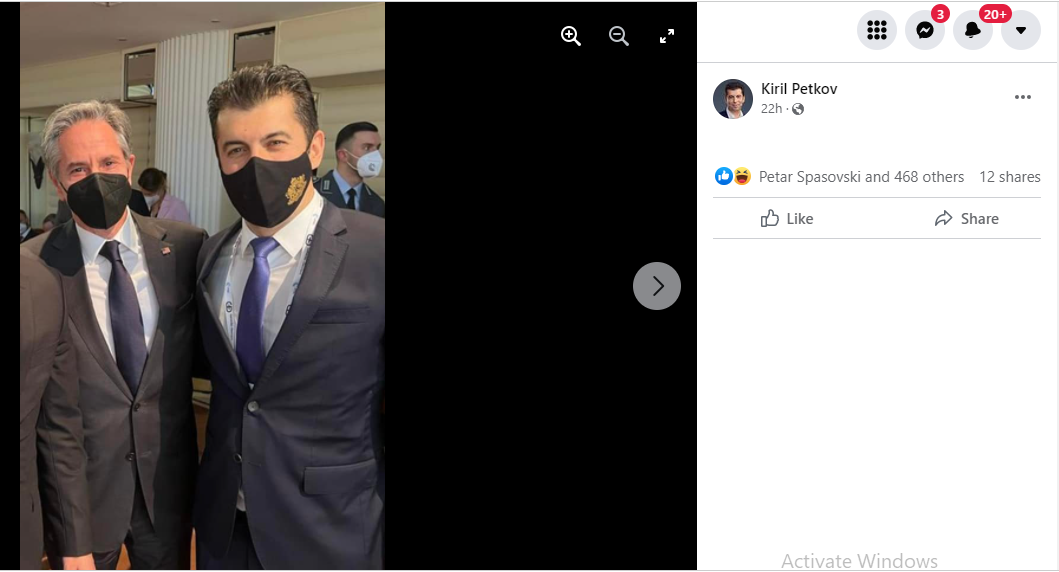This screenshot has width=1059, height=572.
Task: Like the photo post
Action: point(787,218)
